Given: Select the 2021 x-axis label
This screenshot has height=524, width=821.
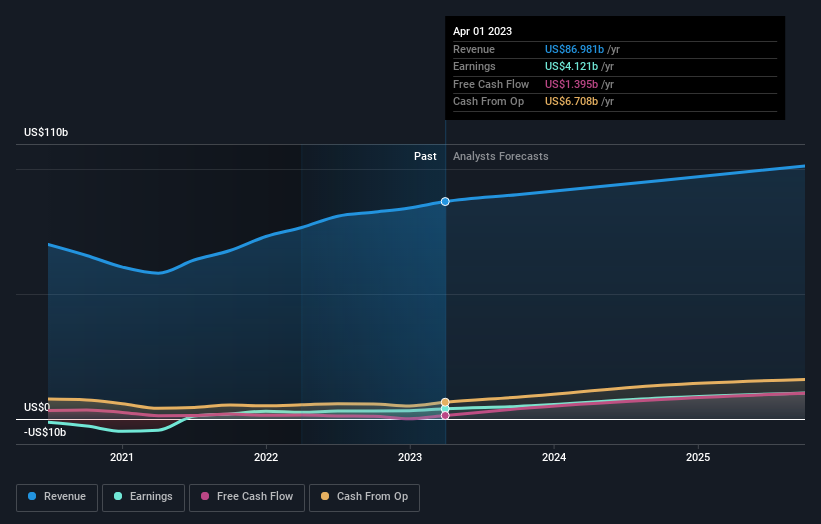Looking at the screenshot, I should point(121,458).
